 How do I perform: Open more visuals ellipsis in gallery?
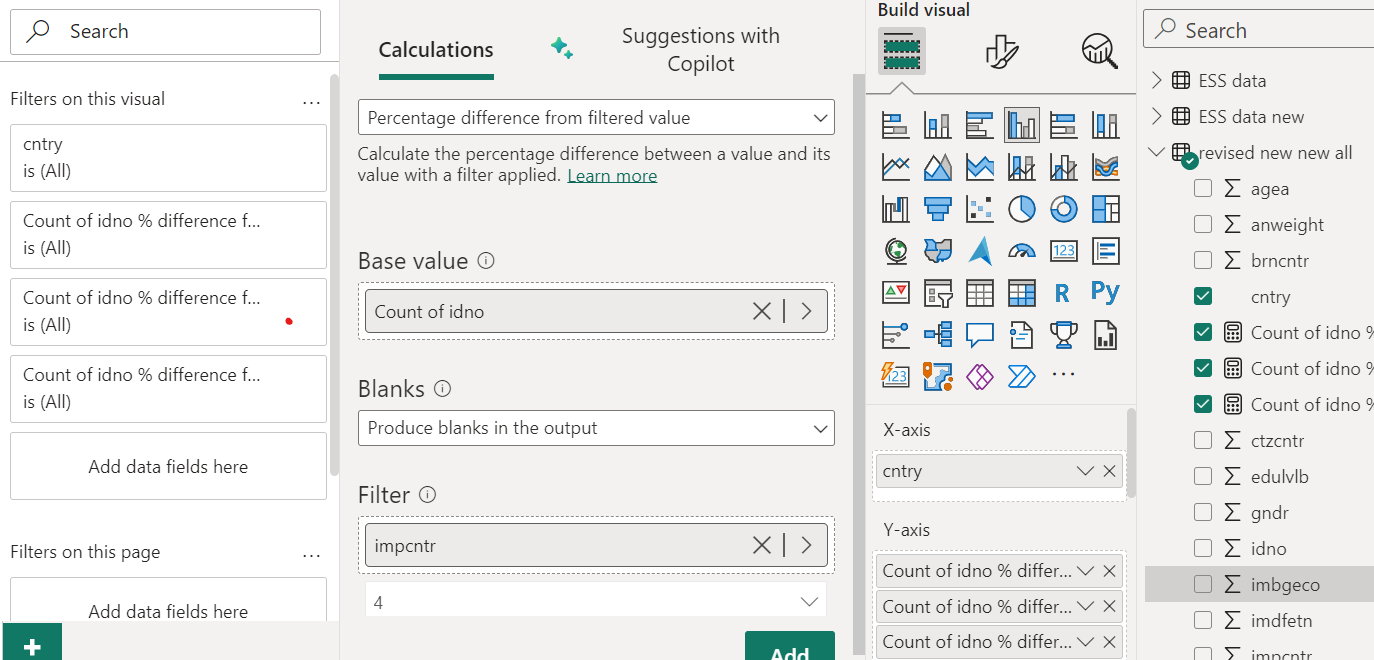pos(1063,375)
